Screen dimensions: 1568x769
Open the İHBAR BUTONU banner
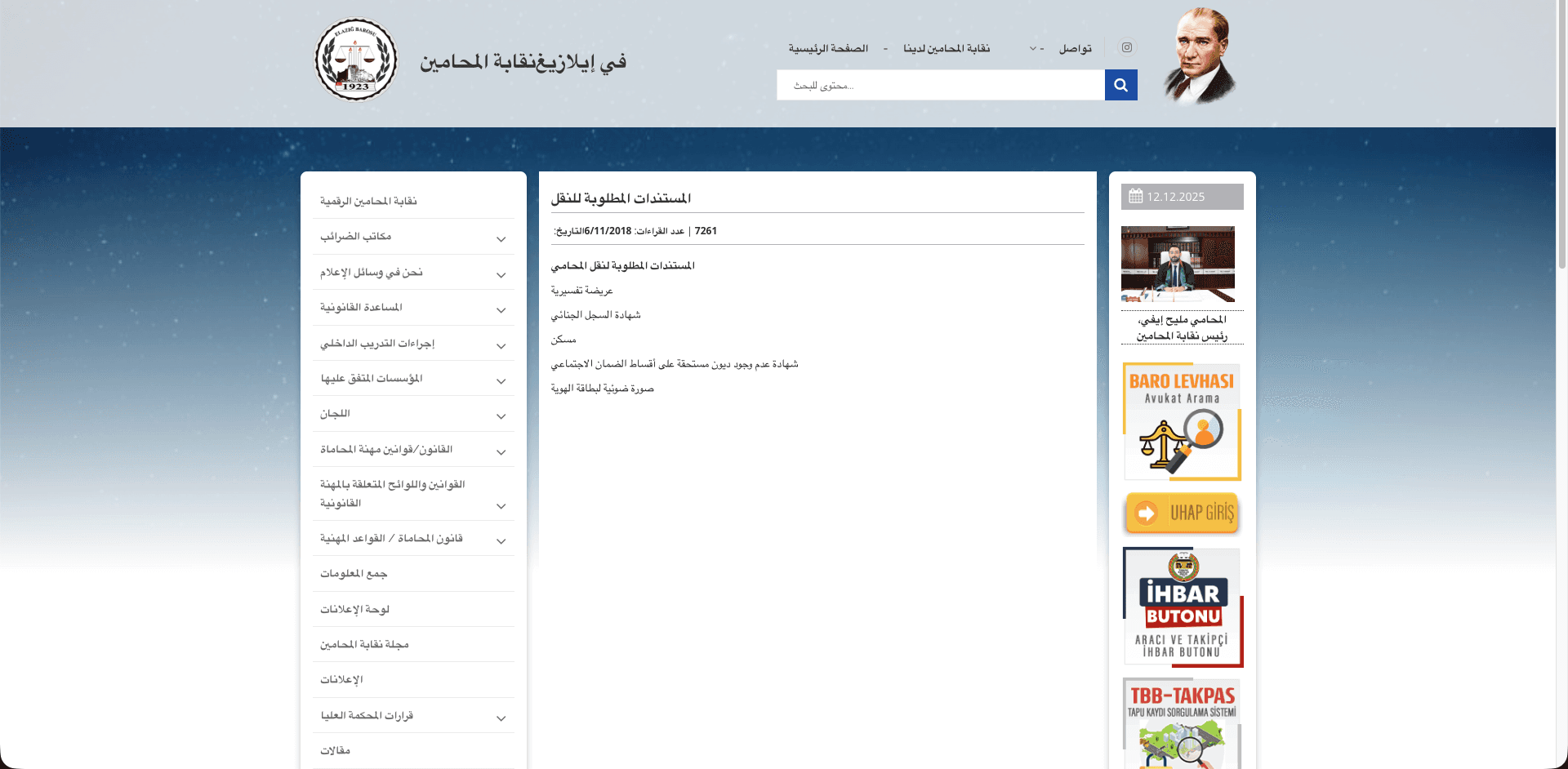coord(1183,607)
